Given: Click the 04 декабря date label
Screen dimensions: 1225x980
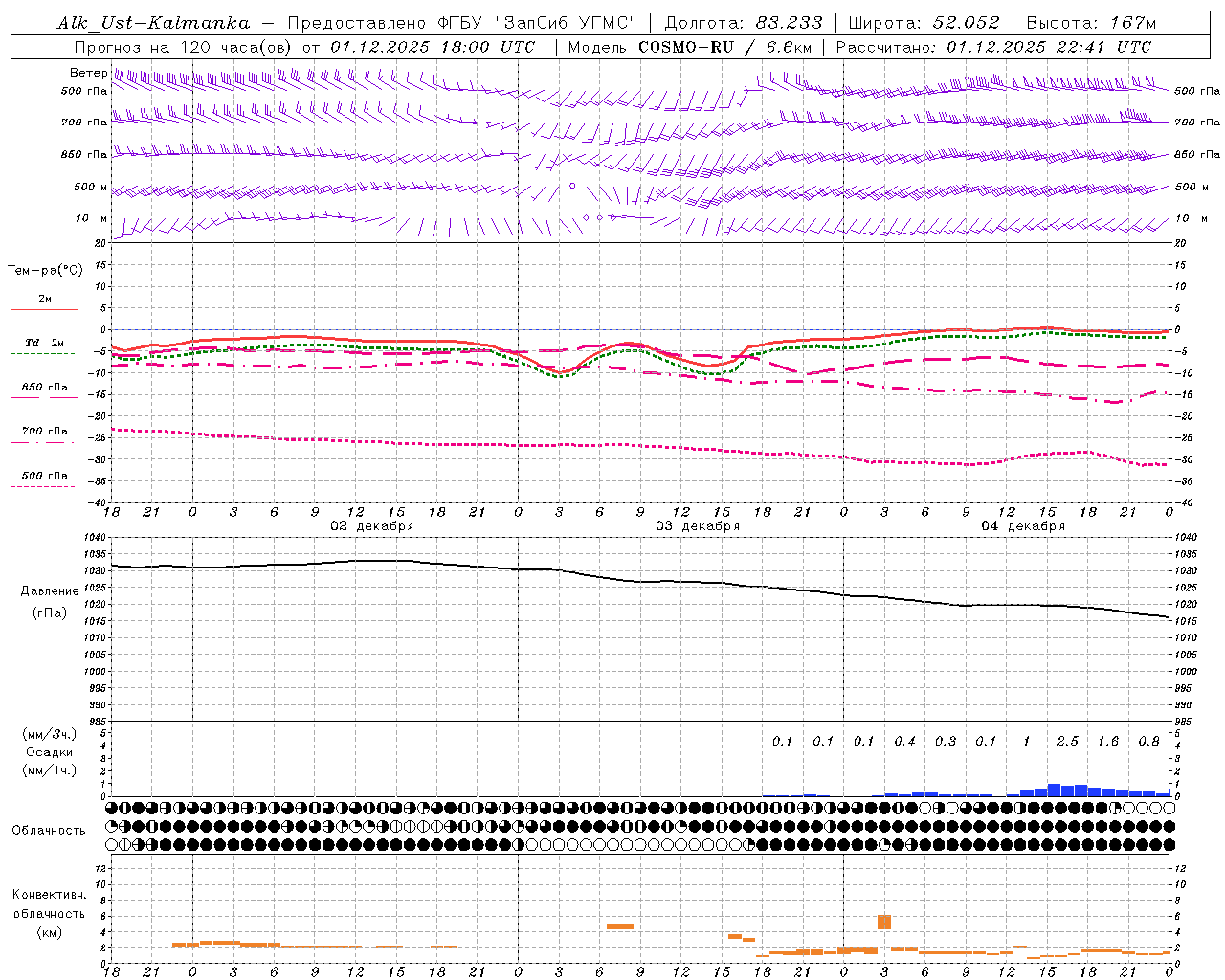Looking at the screenshot, I should point(1023,526).
